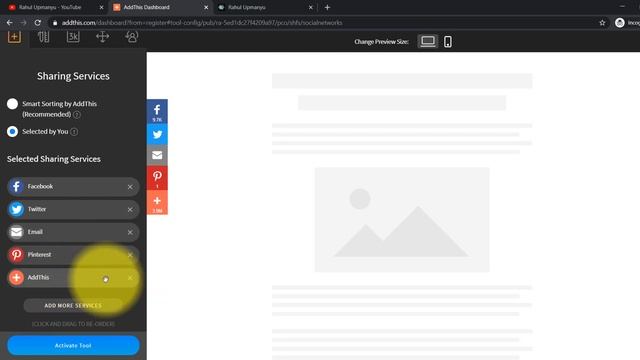Click the 'Sharing Services' heading
Image resolution: width=640 pixels, height=360 pixels.
(73, 76)
